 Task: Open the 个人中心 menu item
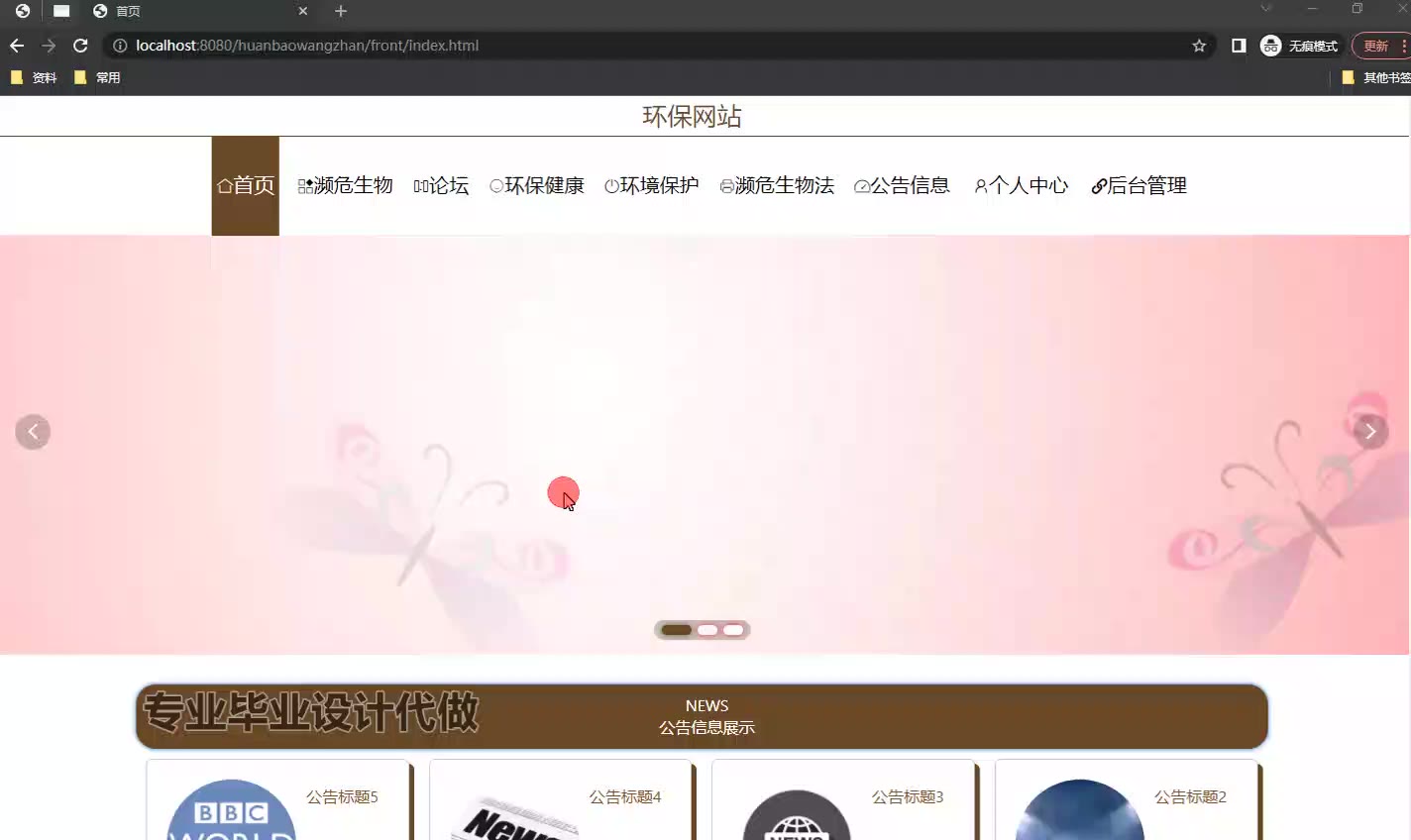[1021, 185]
